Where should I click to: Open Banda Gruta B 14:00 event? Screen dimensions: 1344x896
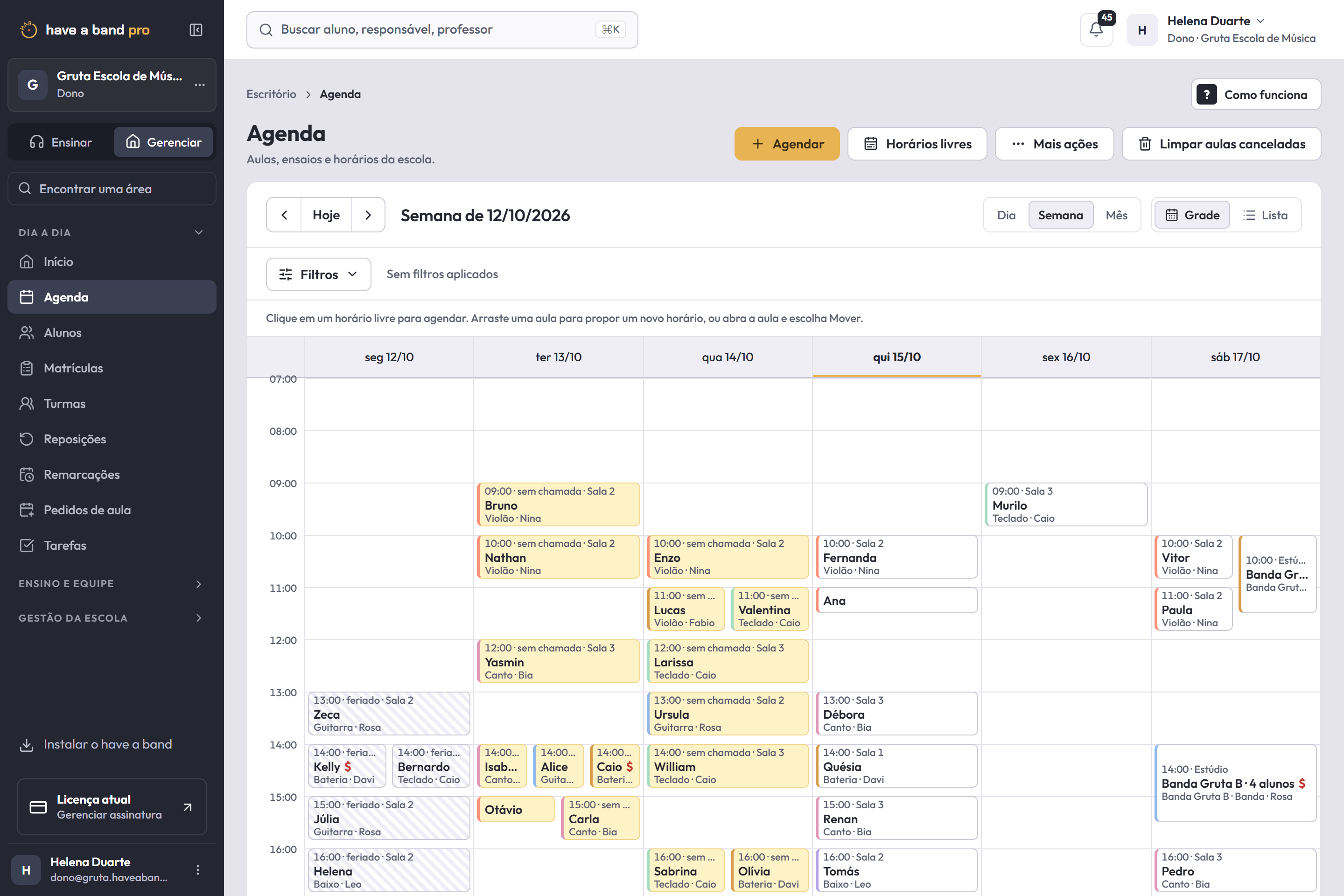pyautogui.click(x=1235, y=783)
